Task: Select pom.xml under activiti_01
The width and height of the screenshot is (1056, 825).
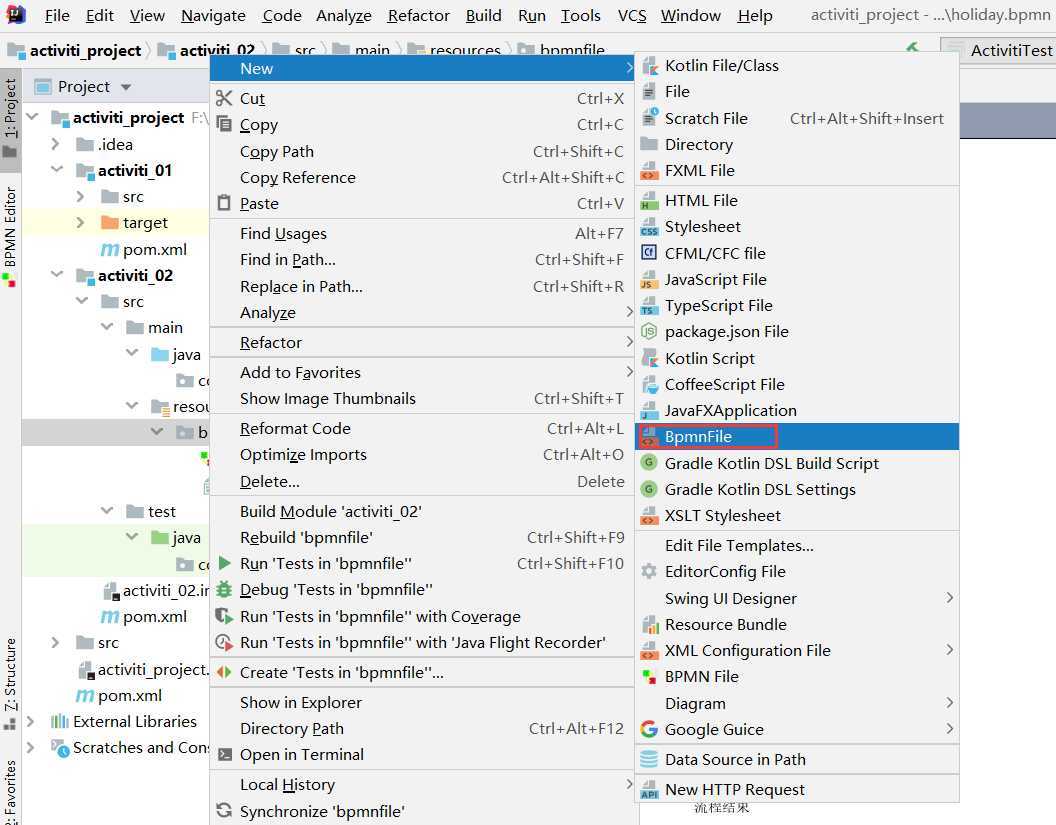Action: 143,249
